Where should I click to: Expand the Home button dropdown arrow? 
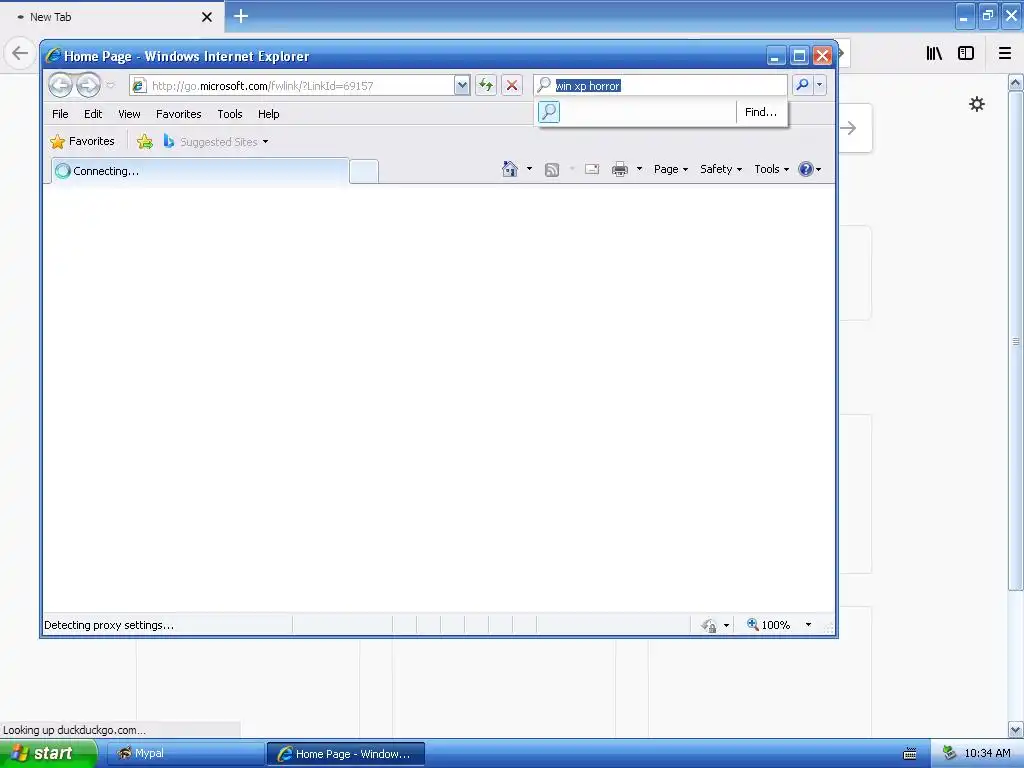tap(529, 169)
